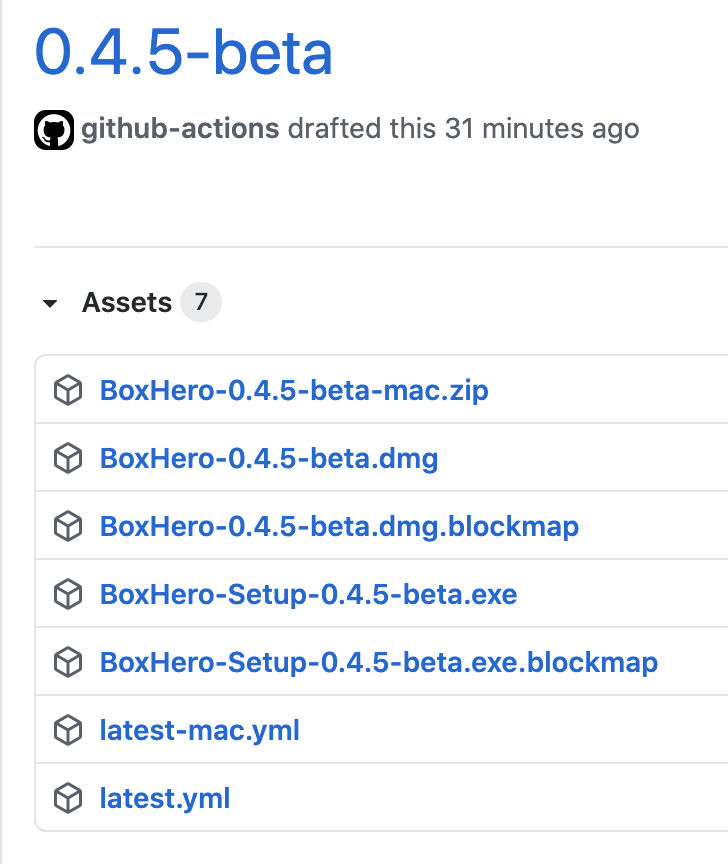Download BoxHero-0.4.5-beta-mac.zip

point(294,390)
